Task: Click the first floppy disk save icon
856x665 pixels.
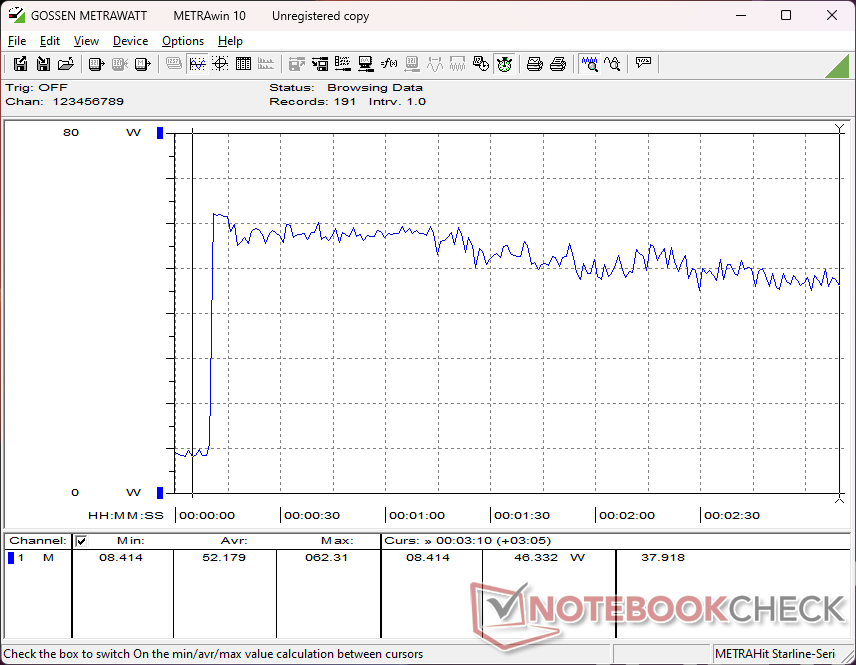Action: click(20, 64)
